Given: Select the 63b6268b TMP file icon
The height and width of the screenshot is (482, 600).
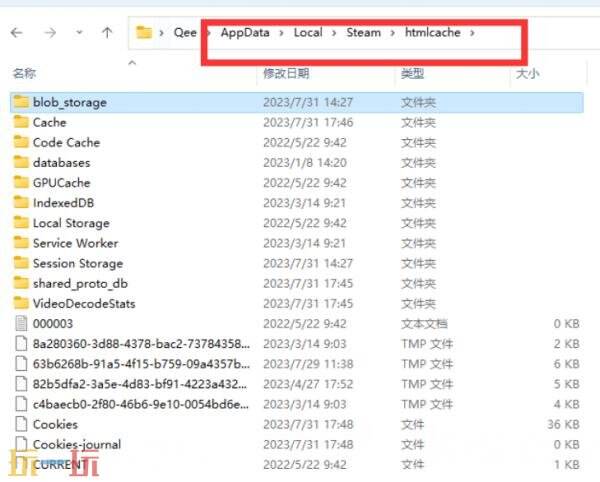Looking at the screenshot, I should (21, 364).
